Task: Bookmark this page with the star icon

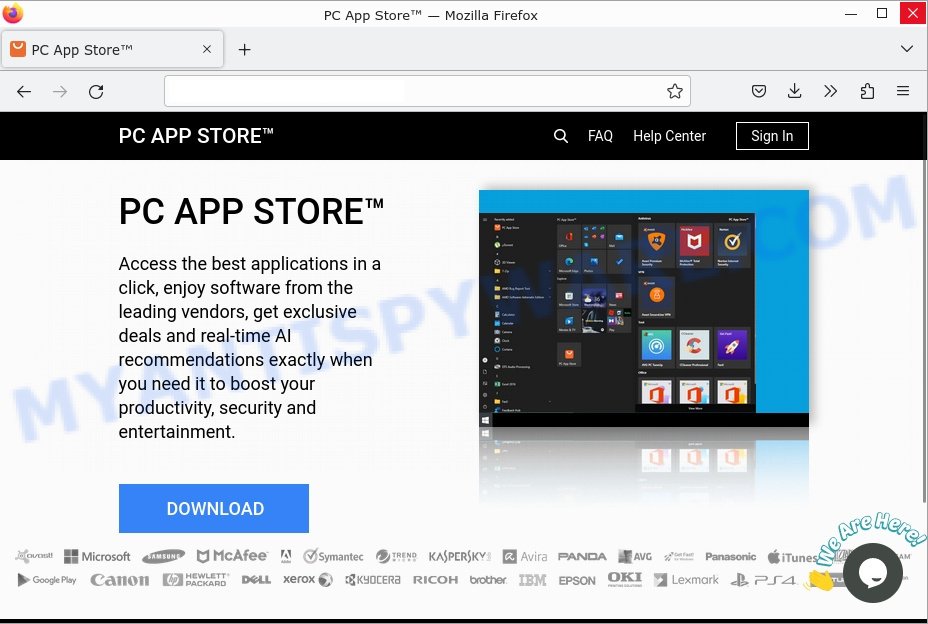Action: (x=675, y=91)
